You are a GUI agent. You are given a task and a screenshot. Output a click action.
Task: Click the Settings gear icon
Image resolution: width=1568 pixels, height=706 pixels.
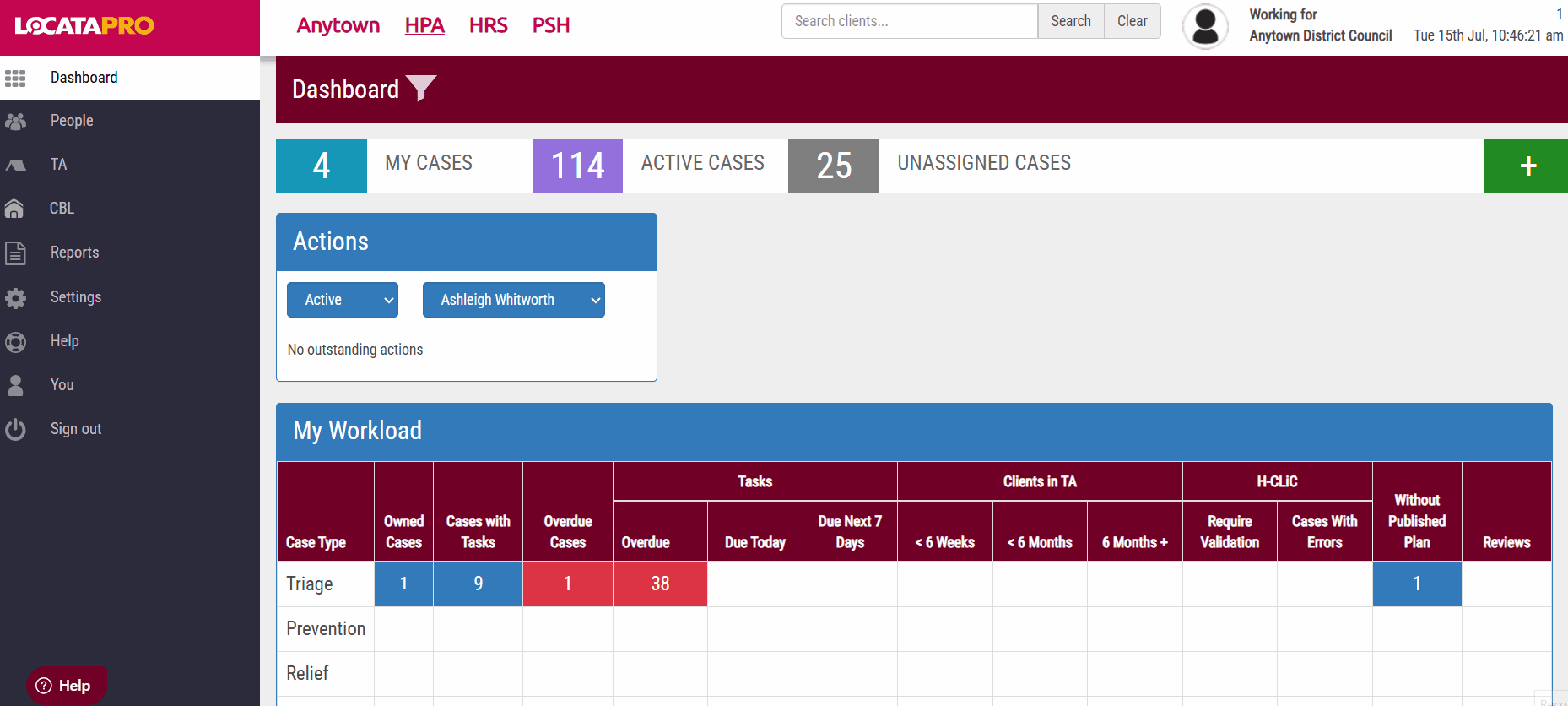tap(15, 297)
